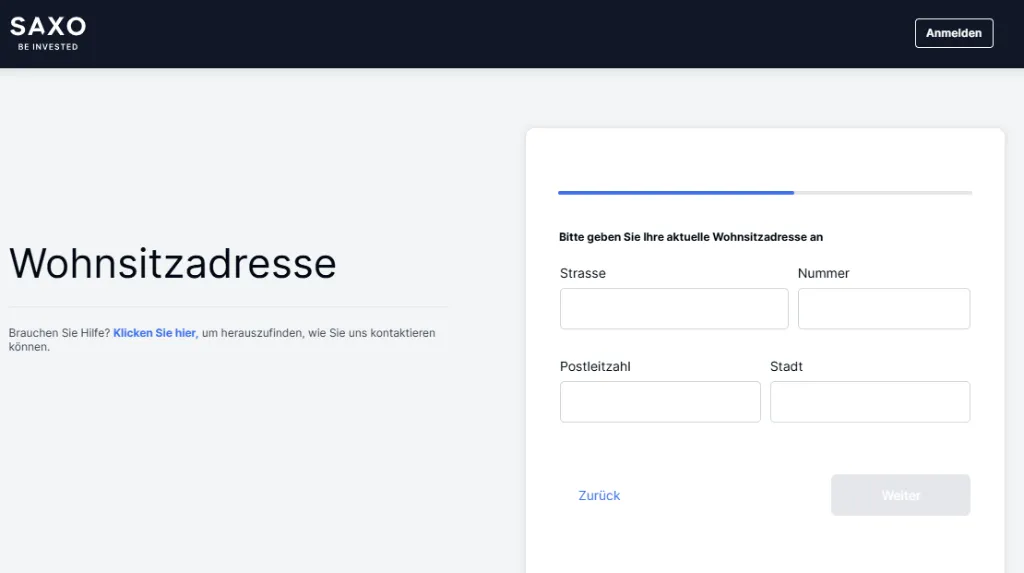Focus the Nummer input field

click(884, 308)
